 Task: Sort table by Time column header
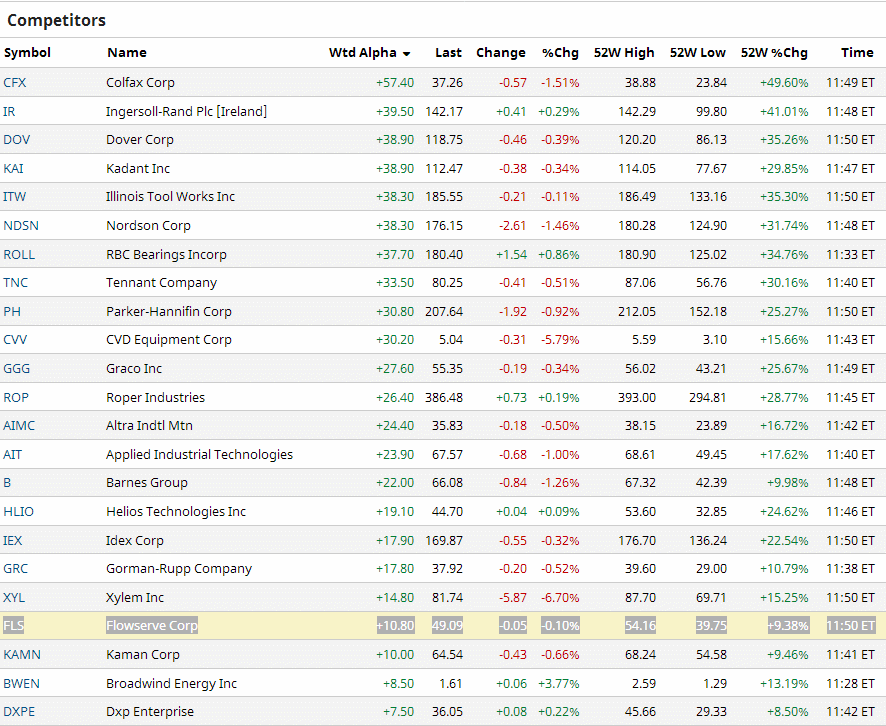click(x=857, y=53)
